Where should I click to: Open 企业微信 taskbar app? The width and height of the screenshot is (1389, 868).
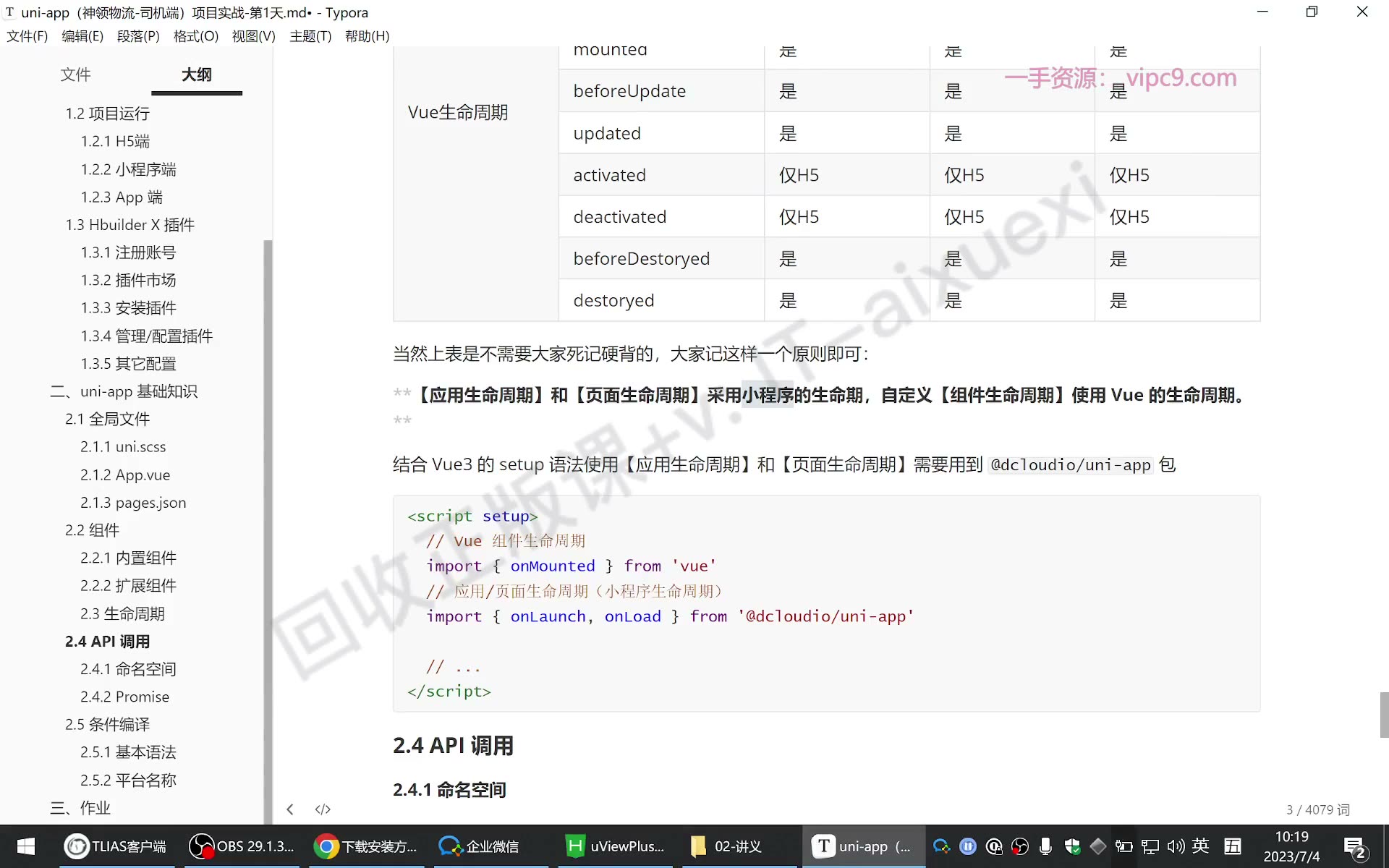pos(479,846)
